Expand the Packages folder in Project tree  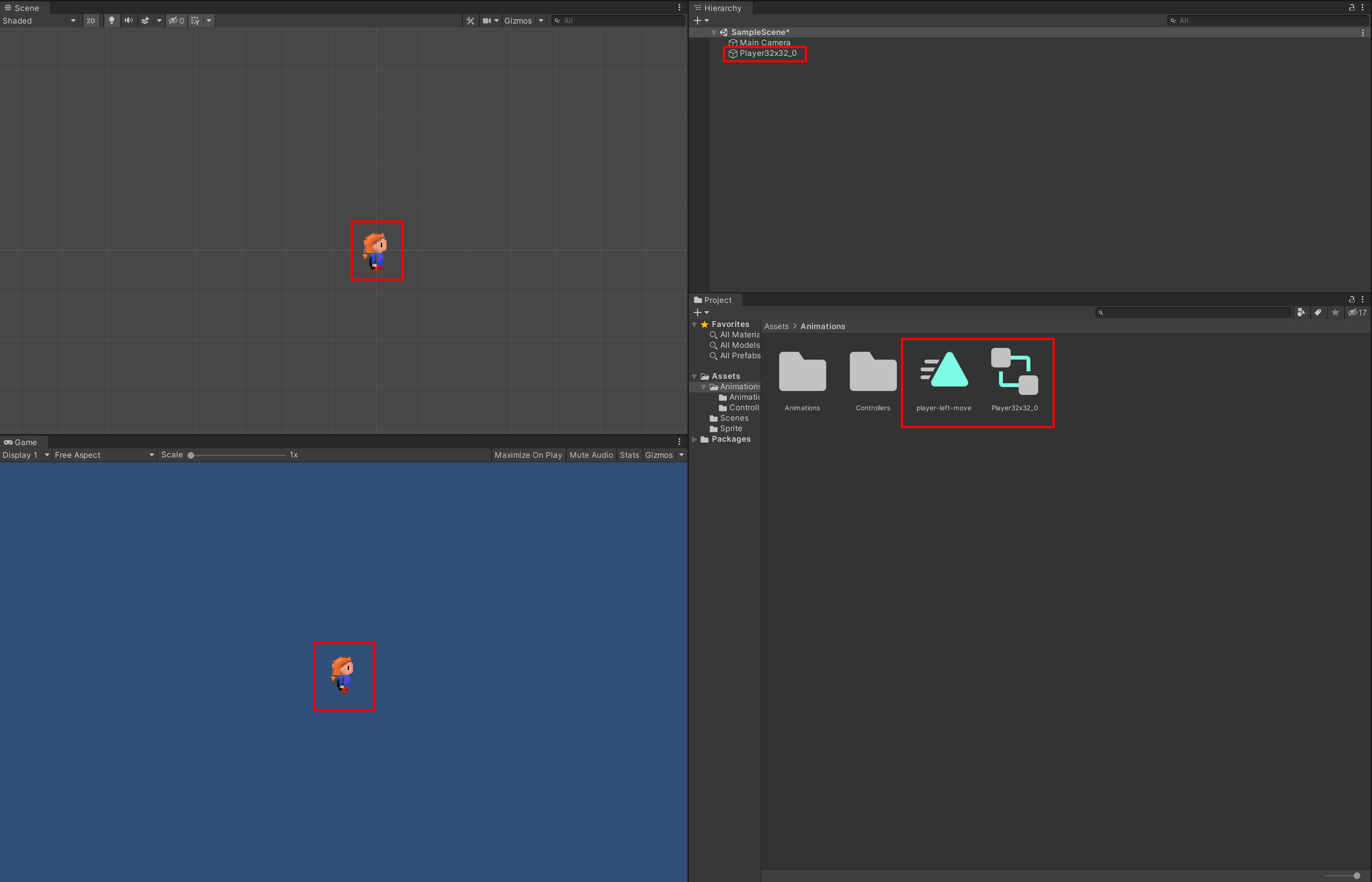pos(695,439)
